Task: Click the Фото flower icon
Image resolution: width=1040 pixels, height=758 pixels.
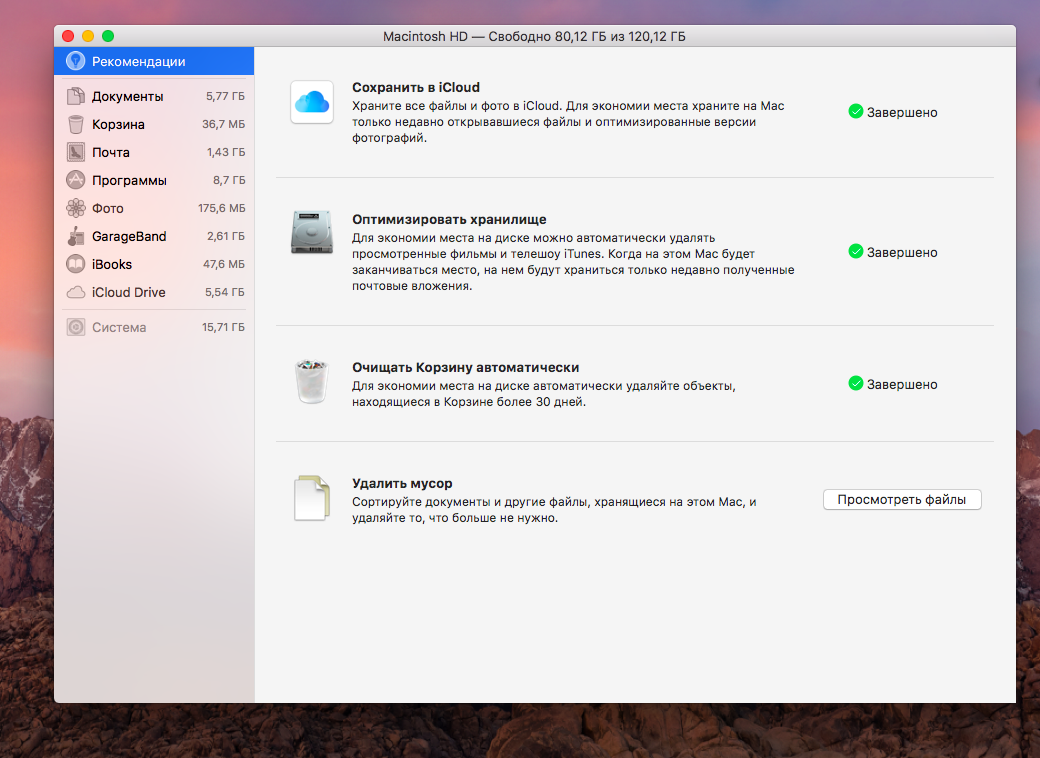Action: pyautogui.click(x=76, y=208)
